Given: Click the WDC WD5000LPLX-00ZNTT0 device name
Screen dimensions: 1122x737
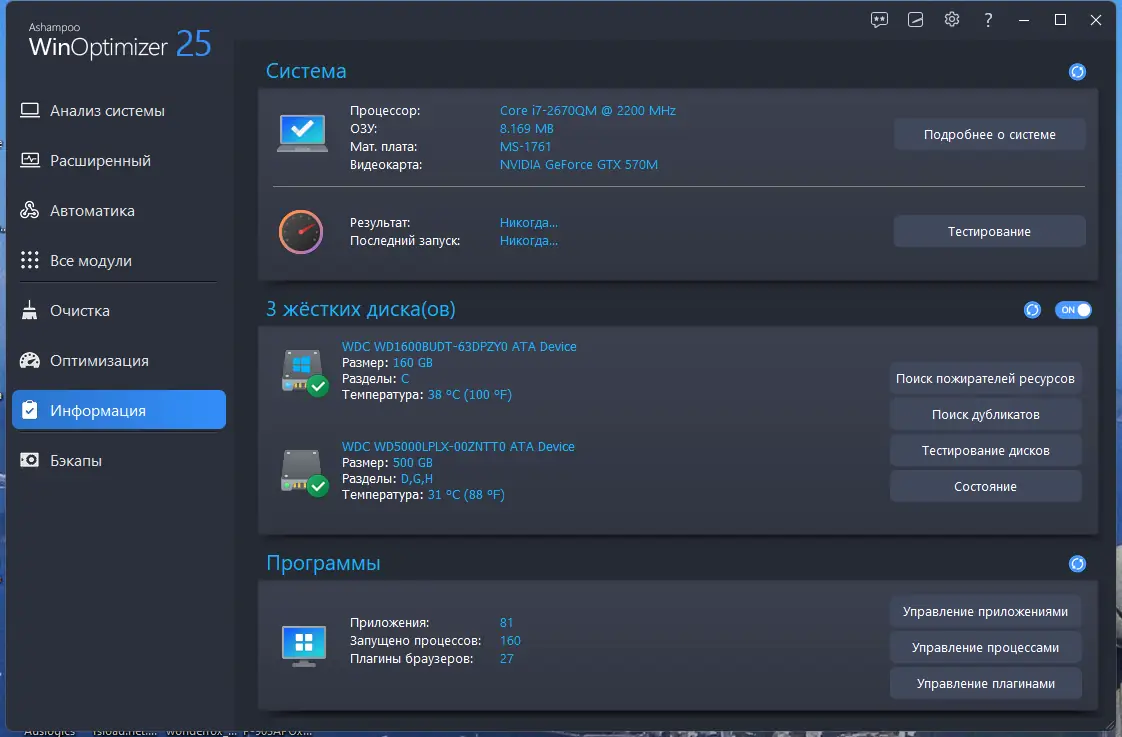Looking at the screenshot, I should pyautogui.click(x=458, y=446).
